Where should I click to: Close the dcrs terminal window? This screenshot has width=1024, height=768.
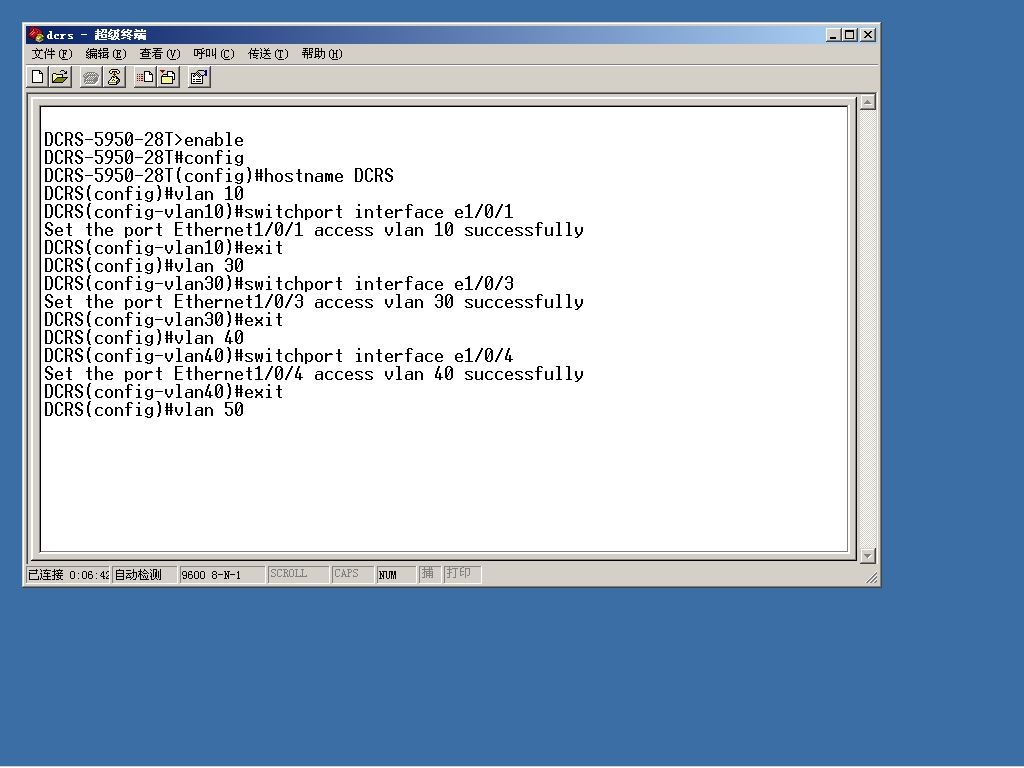click(x=868, y=35)
